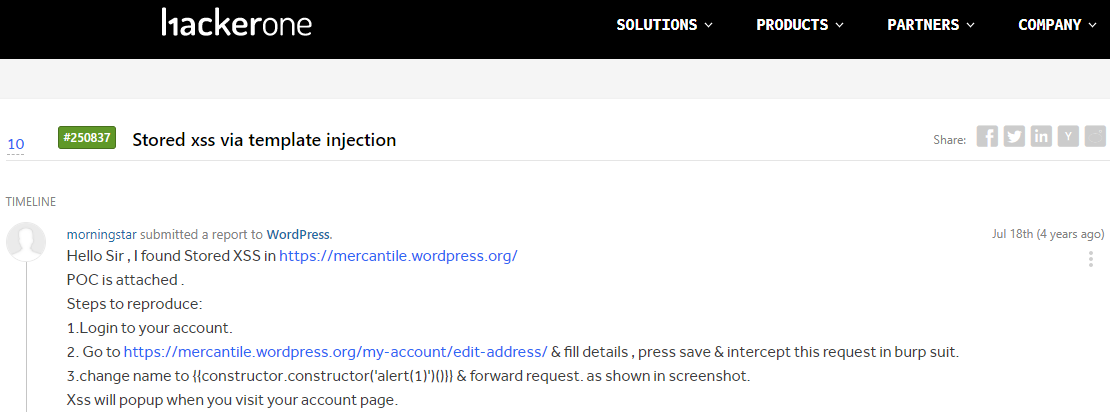Share report on Reddit
The width and height of the screenshot is (1110, 412).
(1095, 137)
